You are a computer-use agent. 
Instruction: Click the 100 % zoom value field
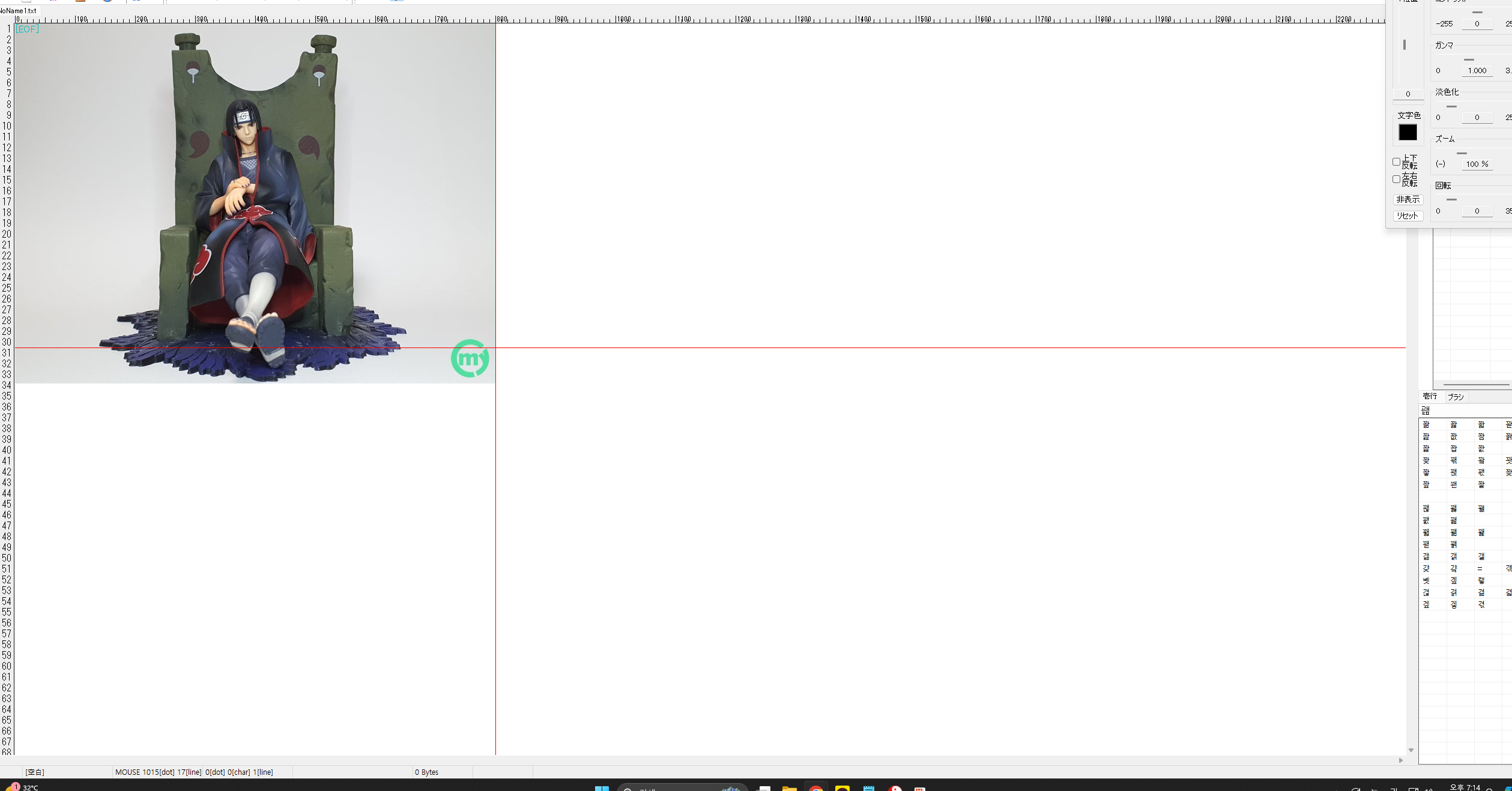point(1477,164)
